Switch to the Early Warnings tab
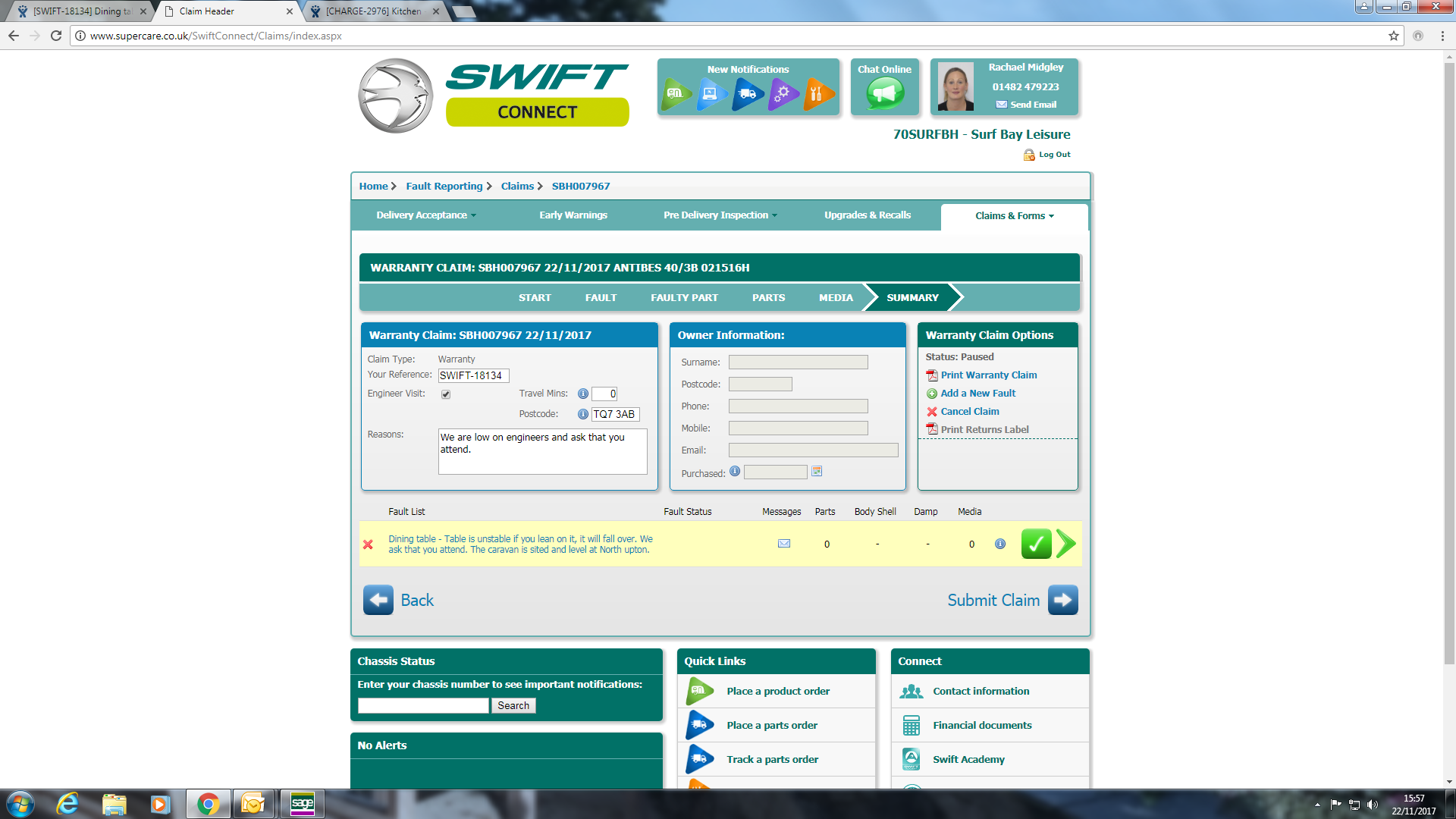Viewport: 1456px width, 819px height. tap(573, 215)
